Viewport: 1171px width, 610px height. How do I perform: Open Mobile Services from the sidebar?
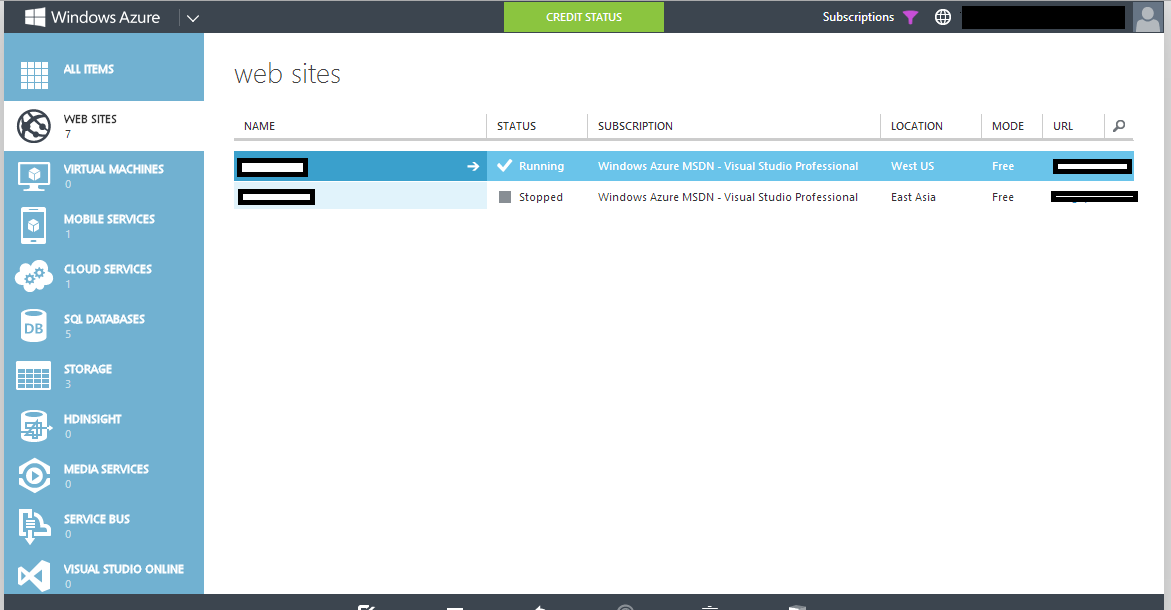click(35, 226)
